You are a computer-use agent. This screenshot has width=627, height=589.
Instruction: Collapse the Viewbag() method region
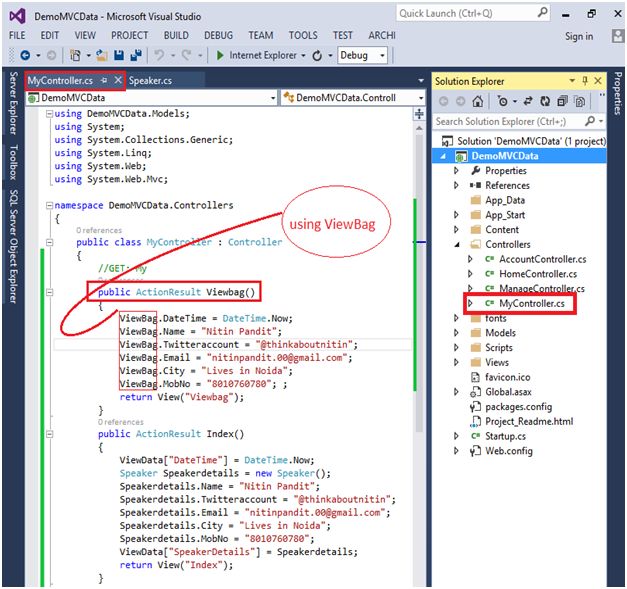point(50,292)
